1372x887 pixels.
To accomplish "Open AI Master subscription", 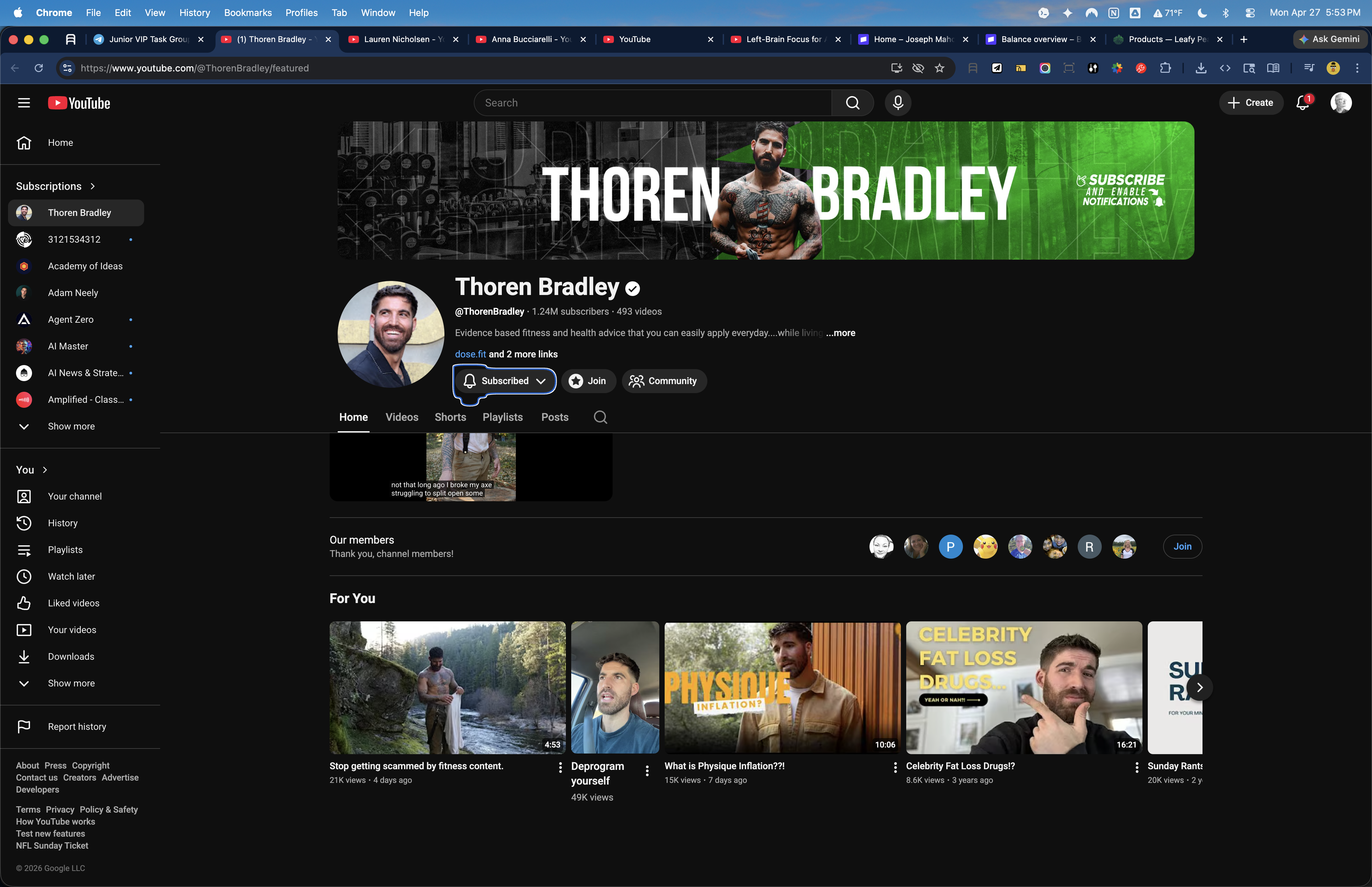I will (76, 346).
